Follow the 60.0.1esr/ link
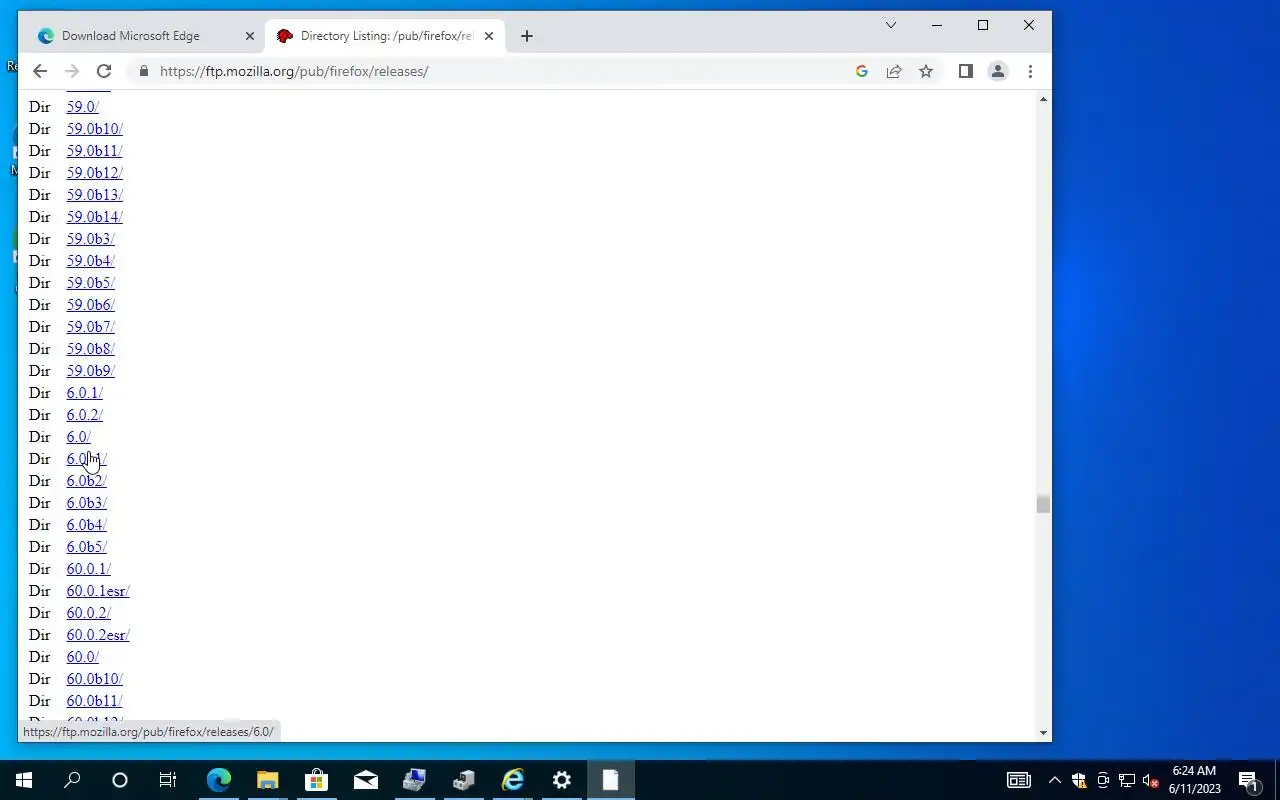 pos(98,591)
